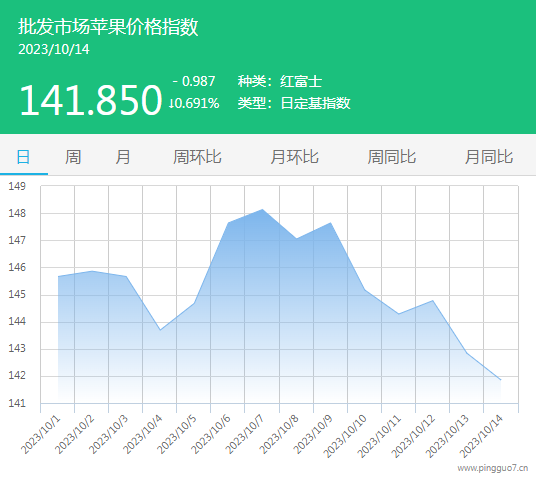Click the 2023/10/9 chart point
Screen dimensions: 536x477
pyautogui.click(x=330, y=223)
